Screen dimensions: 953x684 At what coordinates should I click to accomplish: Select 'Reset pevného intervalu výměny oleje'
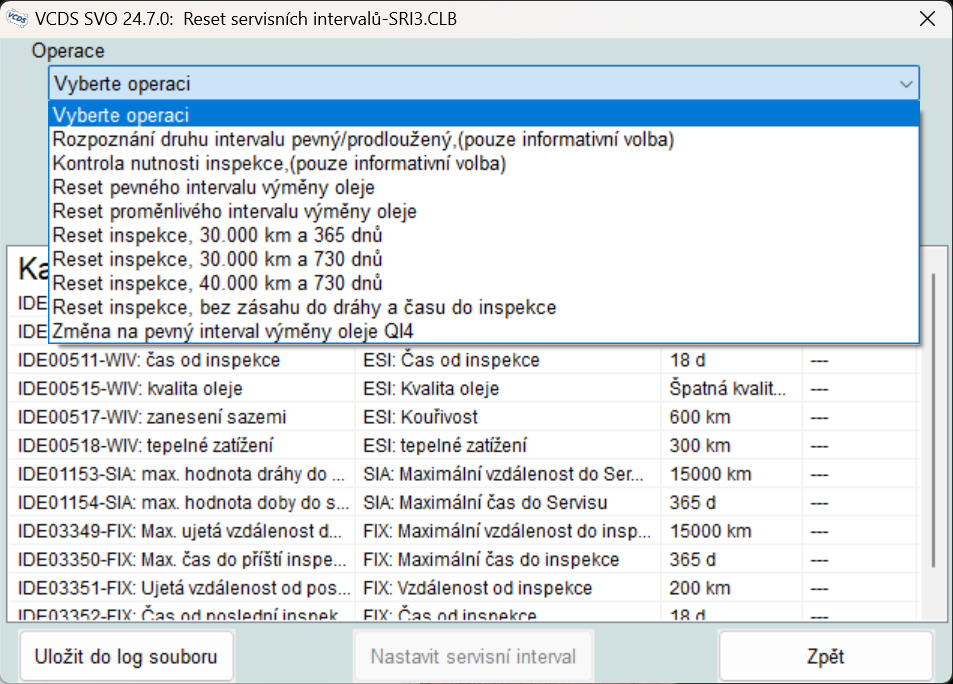[484, 187]
